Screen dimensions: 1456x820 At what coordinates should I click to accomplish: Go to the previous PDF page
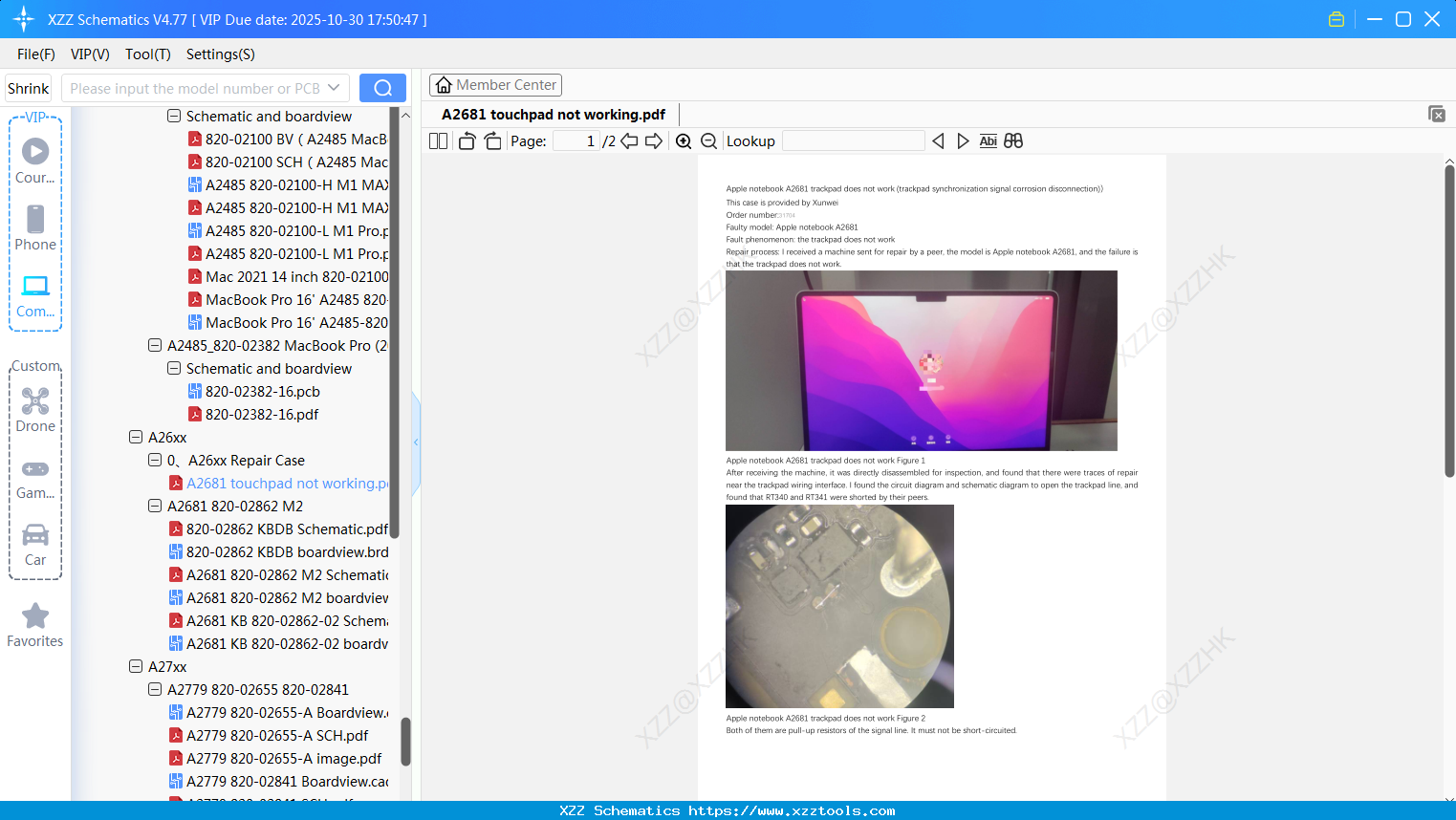629,141
